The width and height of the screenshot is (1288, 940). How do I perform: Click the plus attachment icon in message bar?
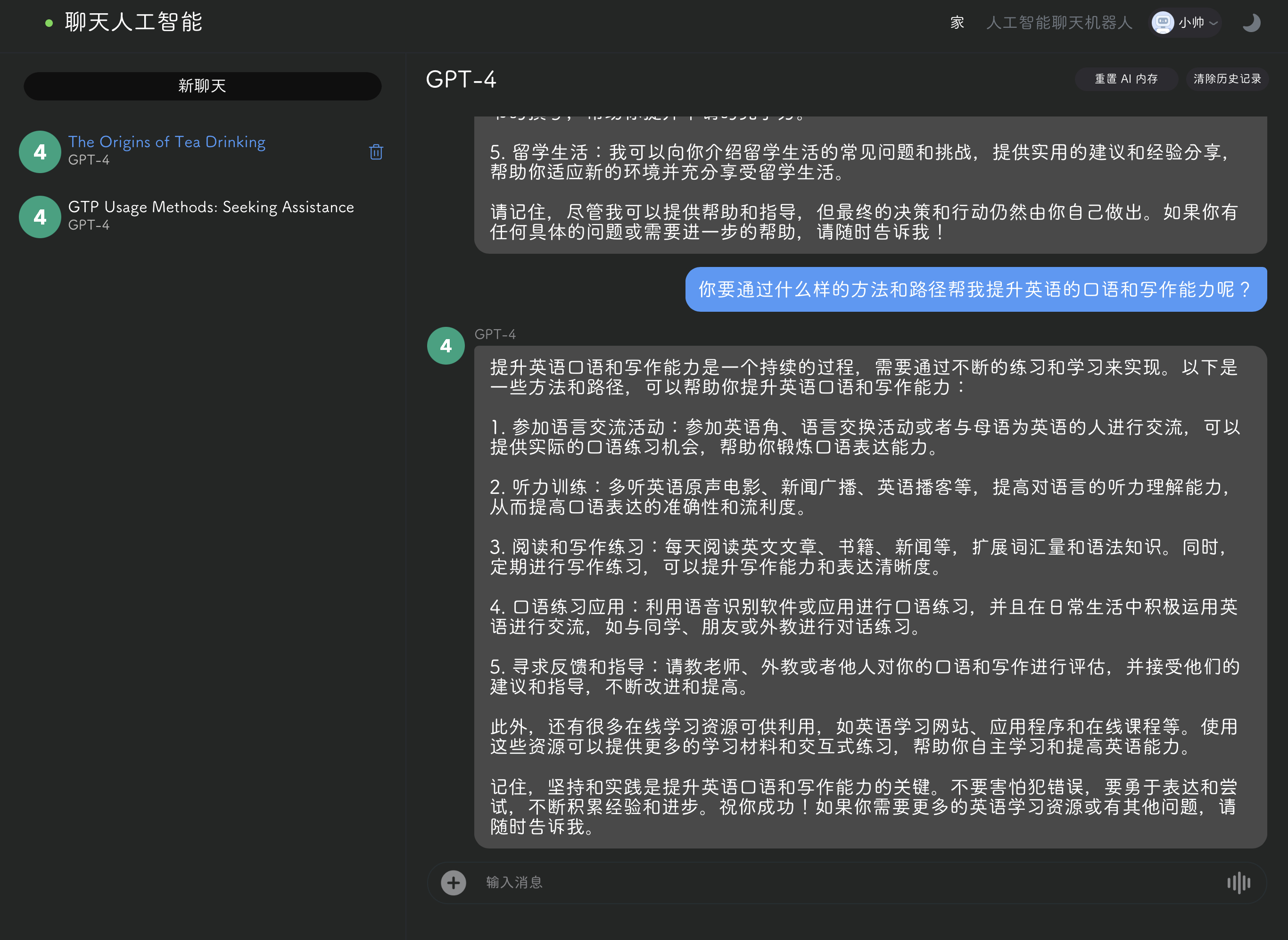[x=453, y=882]
